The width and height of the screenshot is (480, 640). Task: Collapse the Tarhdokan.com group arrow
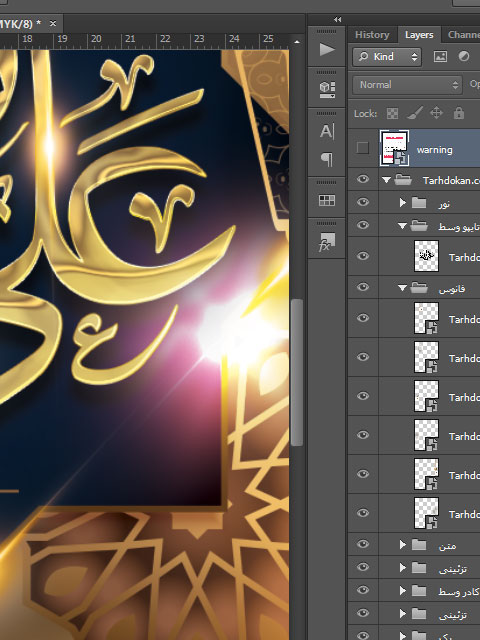pyautogui.click(x=387, y=180)
